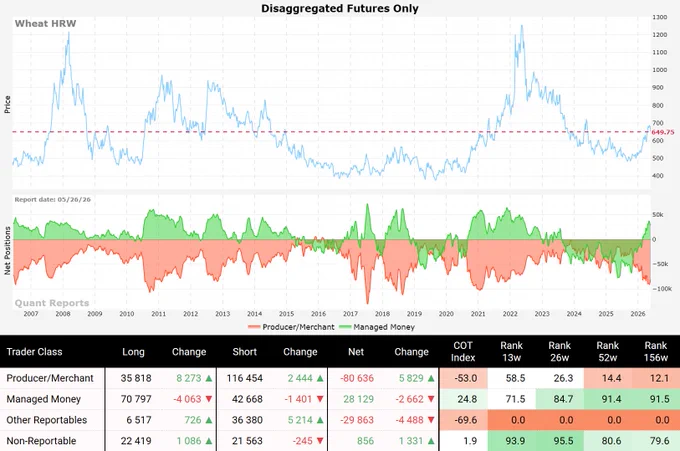680x451 pixels.
Task: Click Rank 13w cell 93.9
Action: click(512, 441)
